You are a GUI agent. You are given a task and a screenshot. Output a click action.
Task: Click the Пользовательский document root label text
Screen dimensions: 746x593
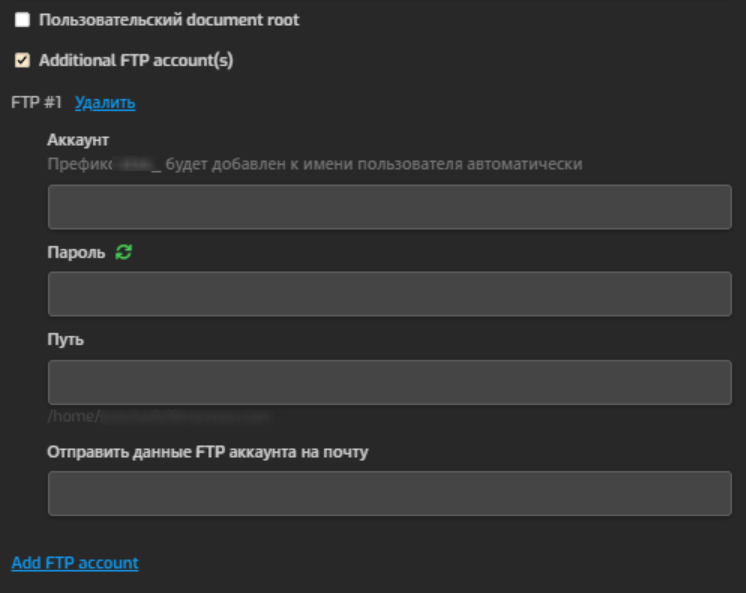coord(168,20)
